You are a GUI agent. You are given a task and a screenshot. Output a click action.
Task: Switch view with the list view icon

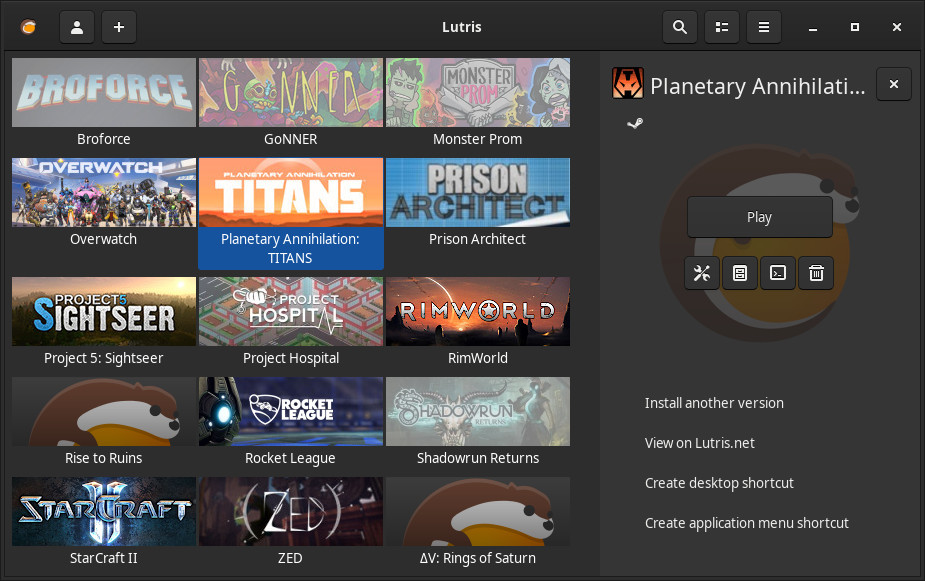click(x=721, y=27)
